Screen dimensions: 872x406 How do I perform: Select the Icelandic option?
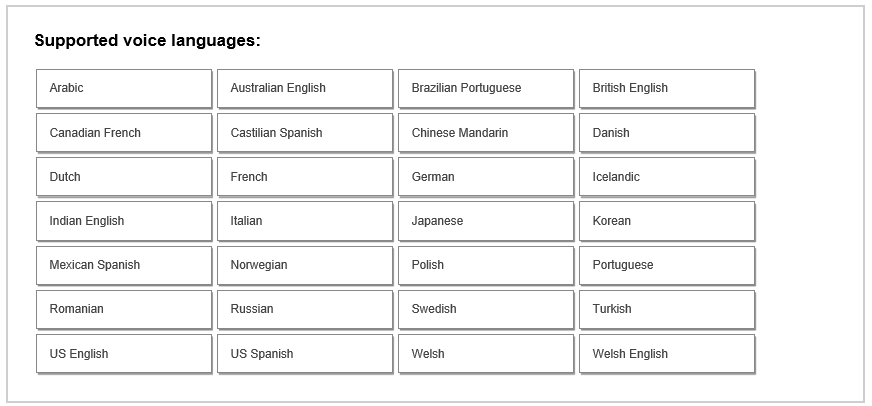tap(667, 177)
